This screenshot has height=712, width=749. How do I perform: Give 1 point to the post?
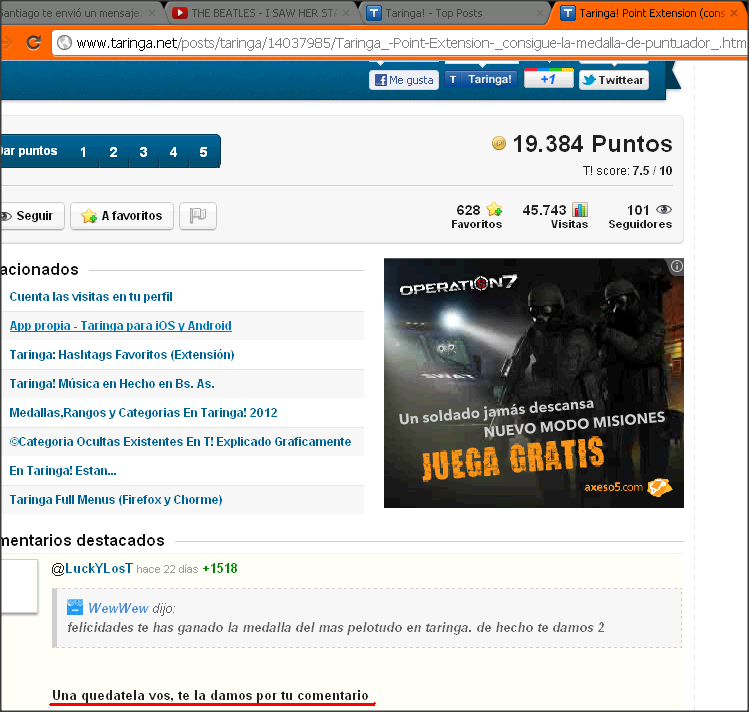point(83,152)
